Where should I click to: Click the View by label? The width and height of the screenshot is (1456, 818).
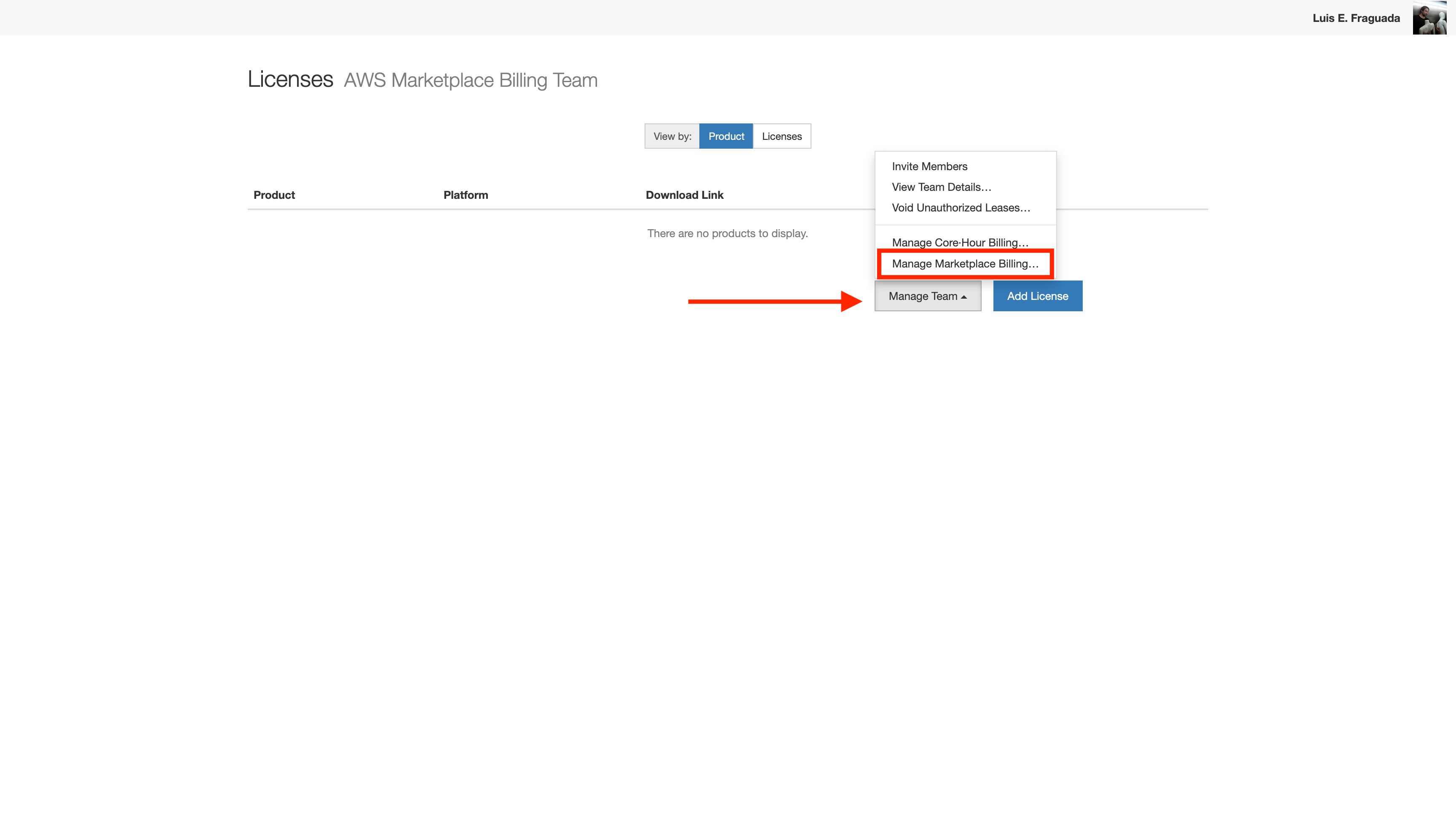(672, 136)
